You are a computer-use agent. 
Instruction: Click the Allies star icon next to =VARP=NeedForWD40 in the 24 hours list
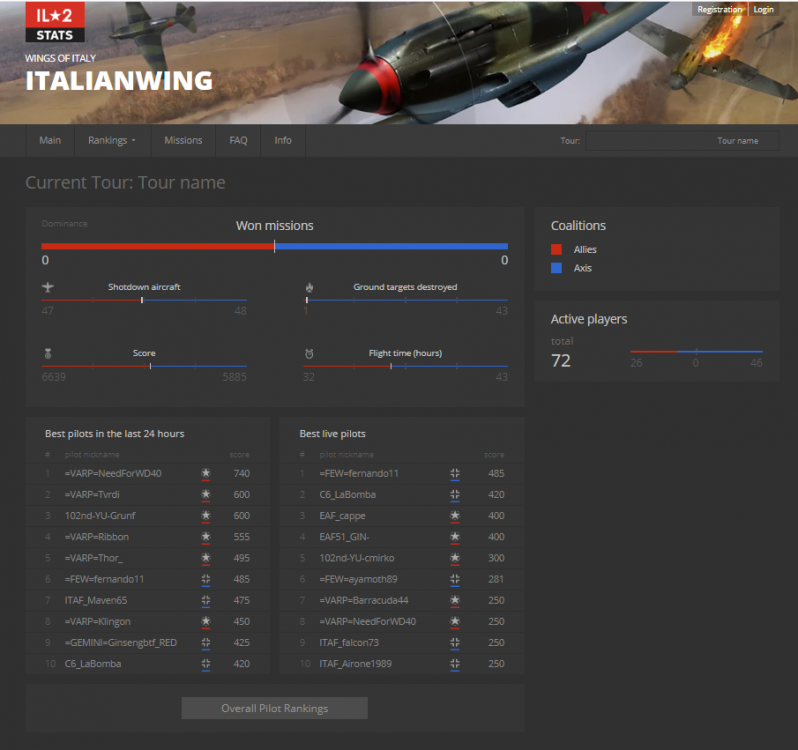(x=205, y=473)
